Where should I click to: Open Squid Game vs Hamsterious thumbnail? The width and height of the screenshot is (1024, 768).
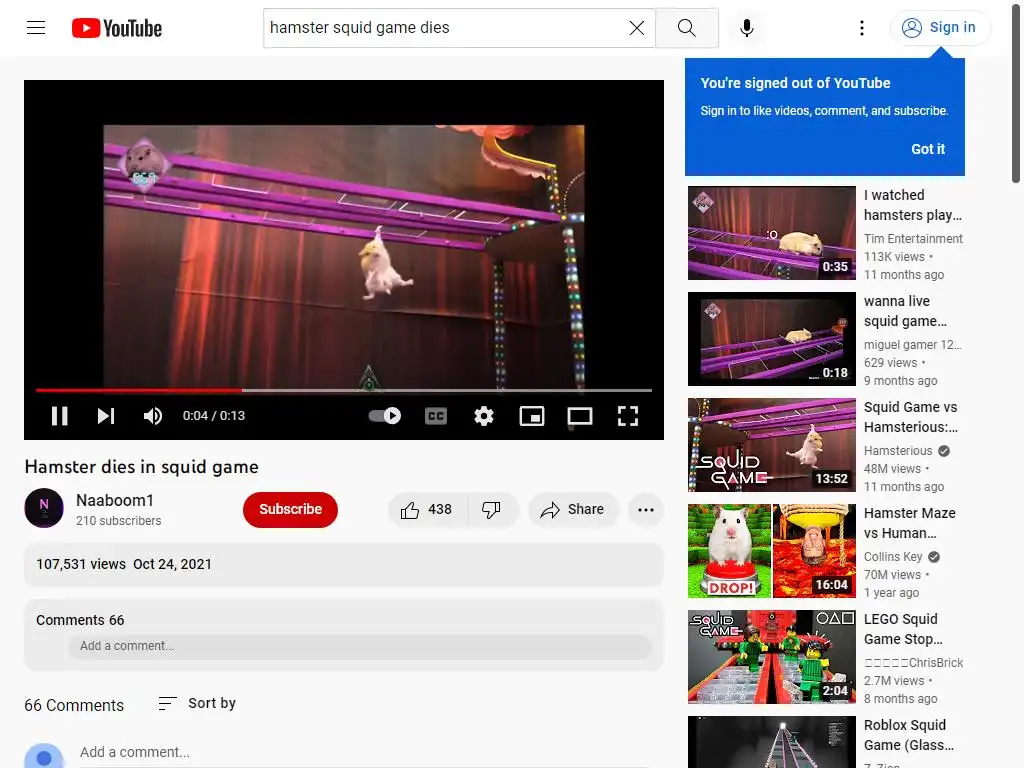[771, 445]
